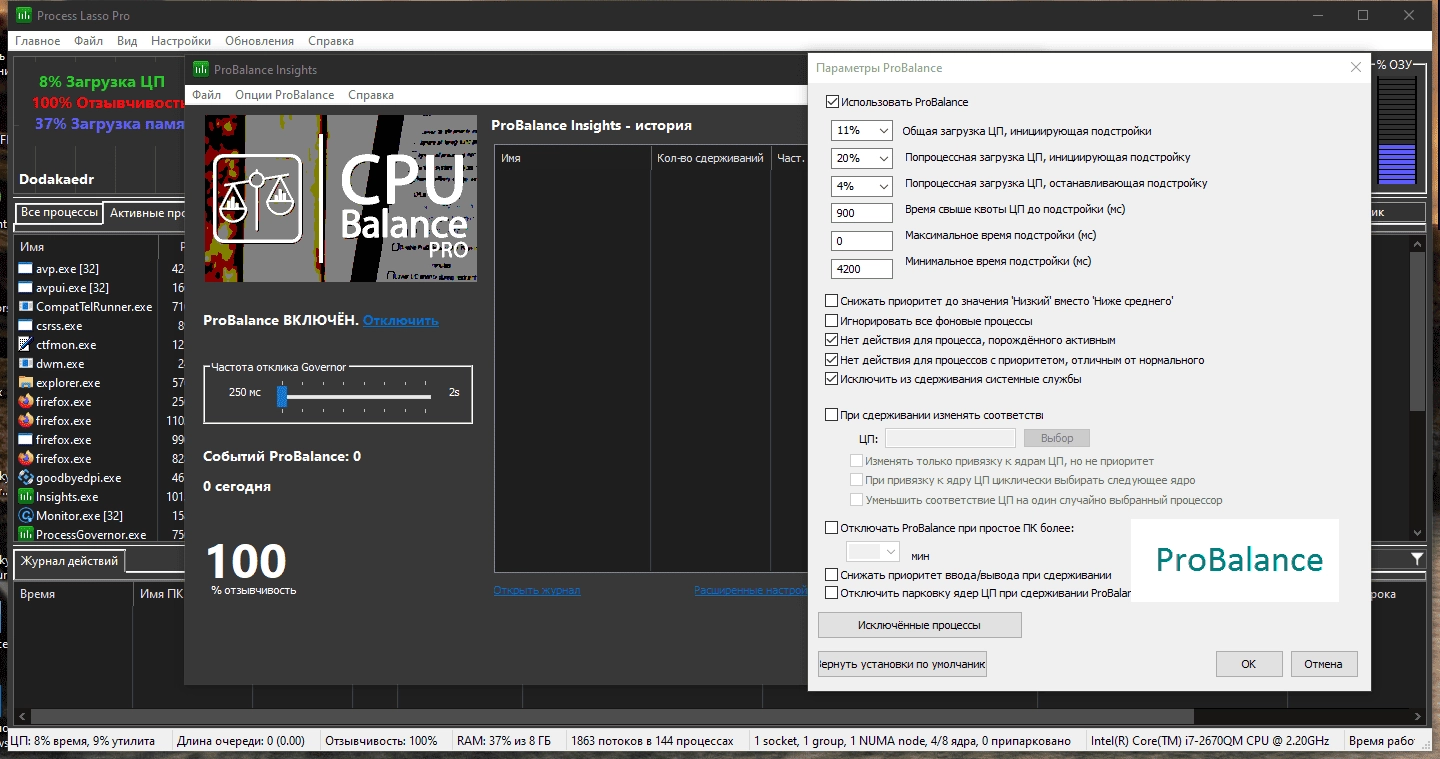Open 'Опции ProBalance' menu in Insights window
This screenshot has height=759, width=1440.
click(x=285, y=95)
